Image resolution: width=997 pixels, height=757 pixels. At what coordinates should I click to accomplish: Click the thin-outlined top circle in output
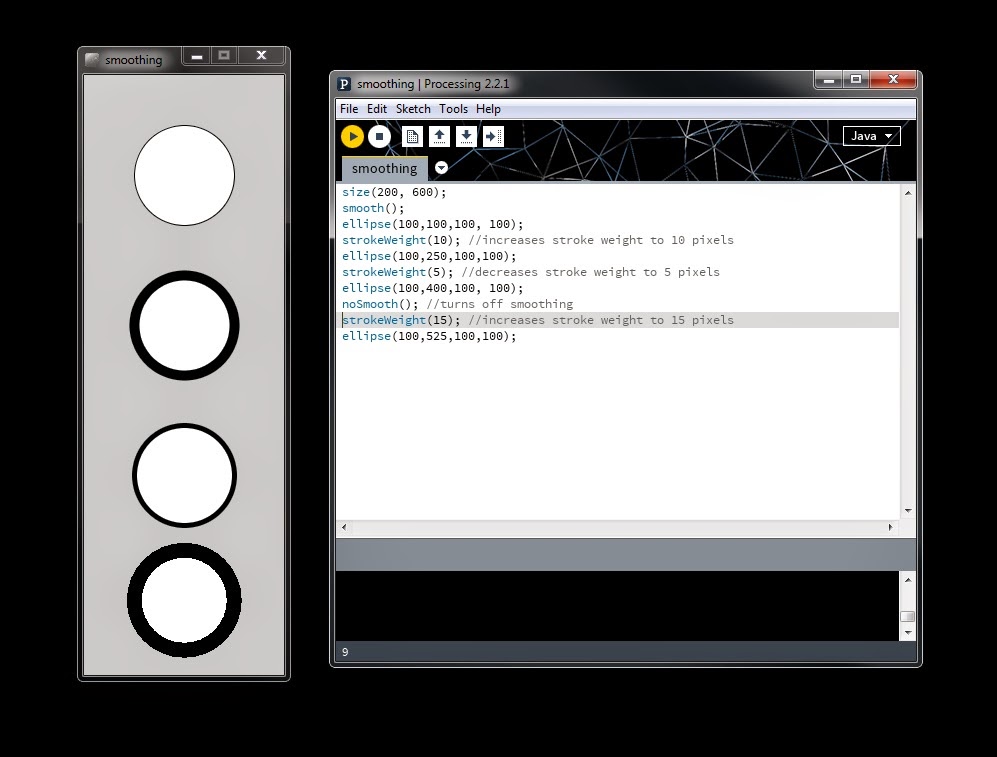pyautogui.click(x=184, y=175)
